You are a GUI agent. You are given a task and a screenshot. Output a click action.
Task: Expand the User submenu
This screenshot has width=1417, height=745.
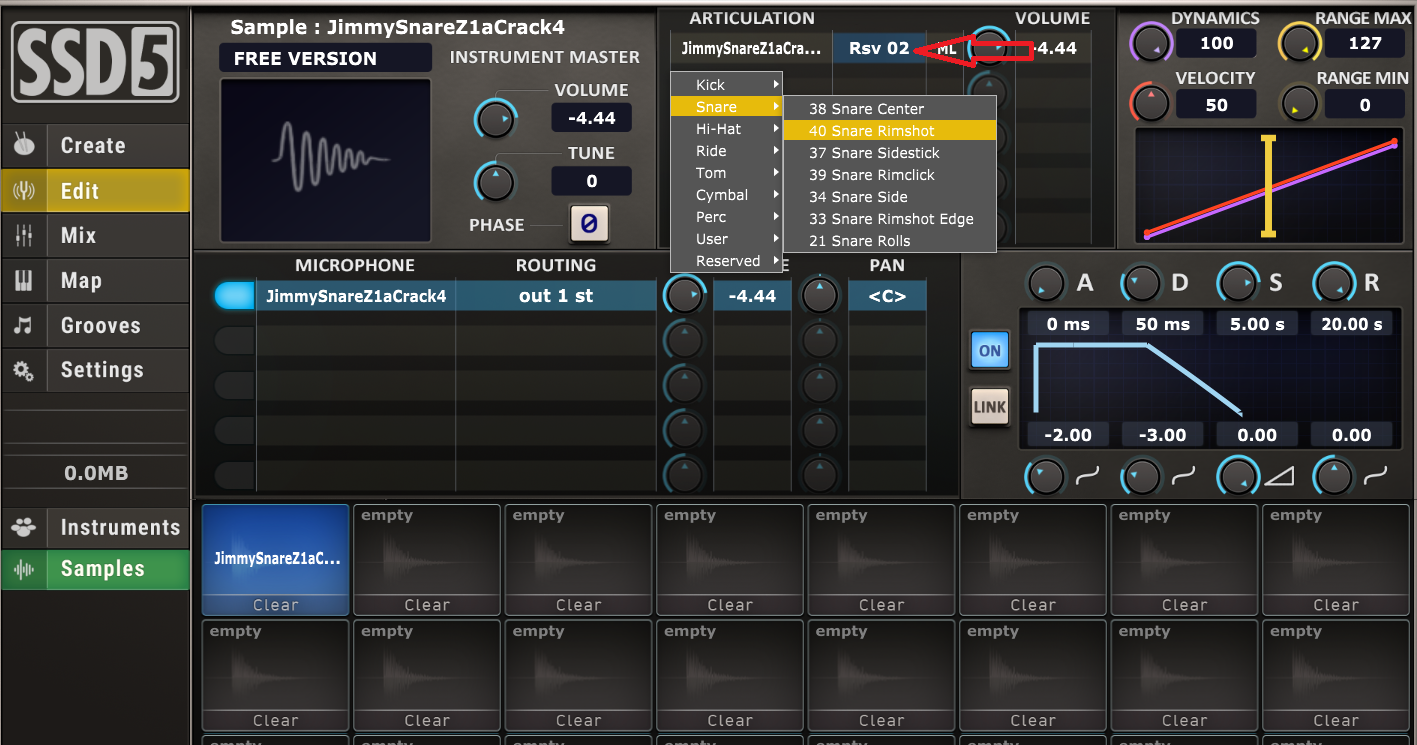pos(726,239)
